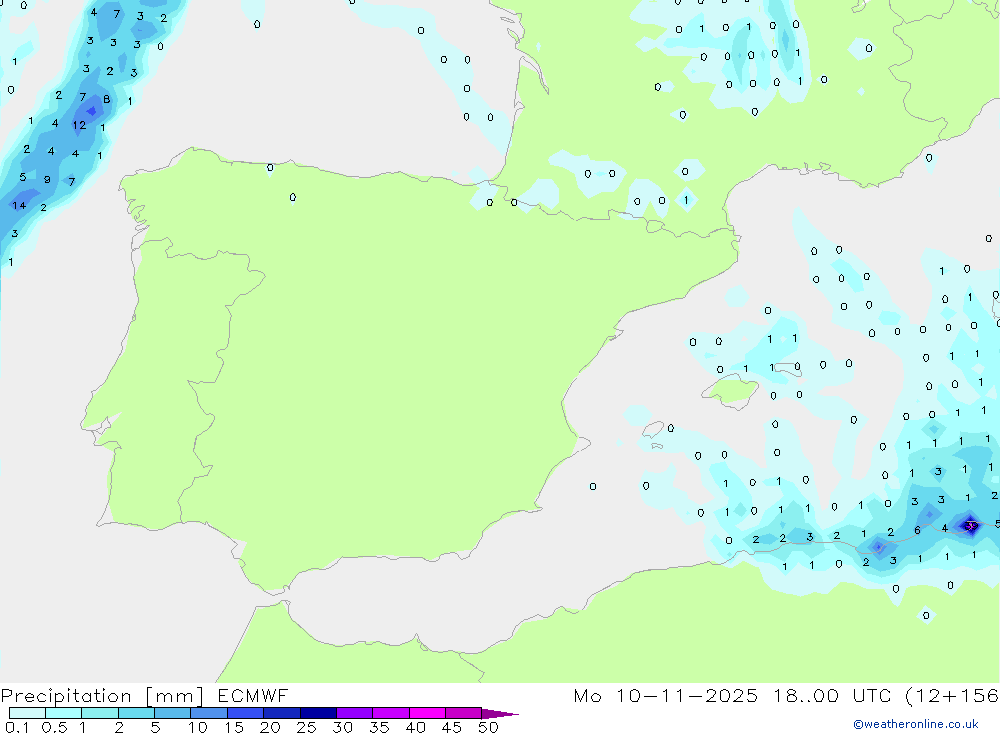Click the legend swatch between 20 and 25
1000x733 pixels.
(282, 713)
